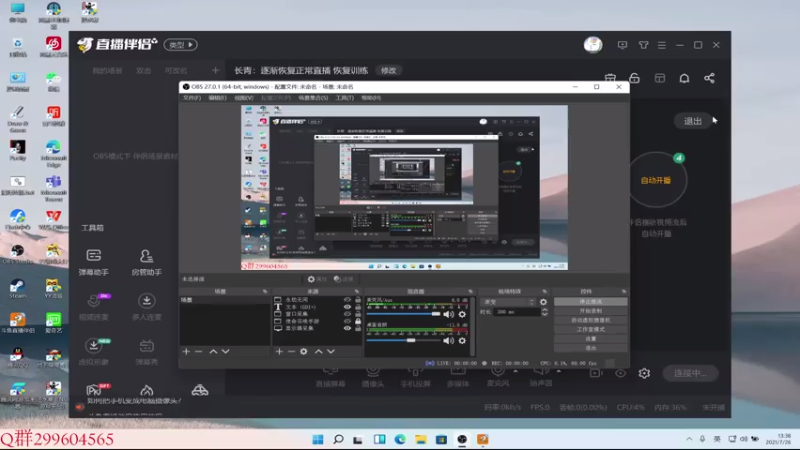Open Windows Start menu on taskbar
Image resolution: width=800 pixels, height=450 pixels.
(x=318, y=439)
